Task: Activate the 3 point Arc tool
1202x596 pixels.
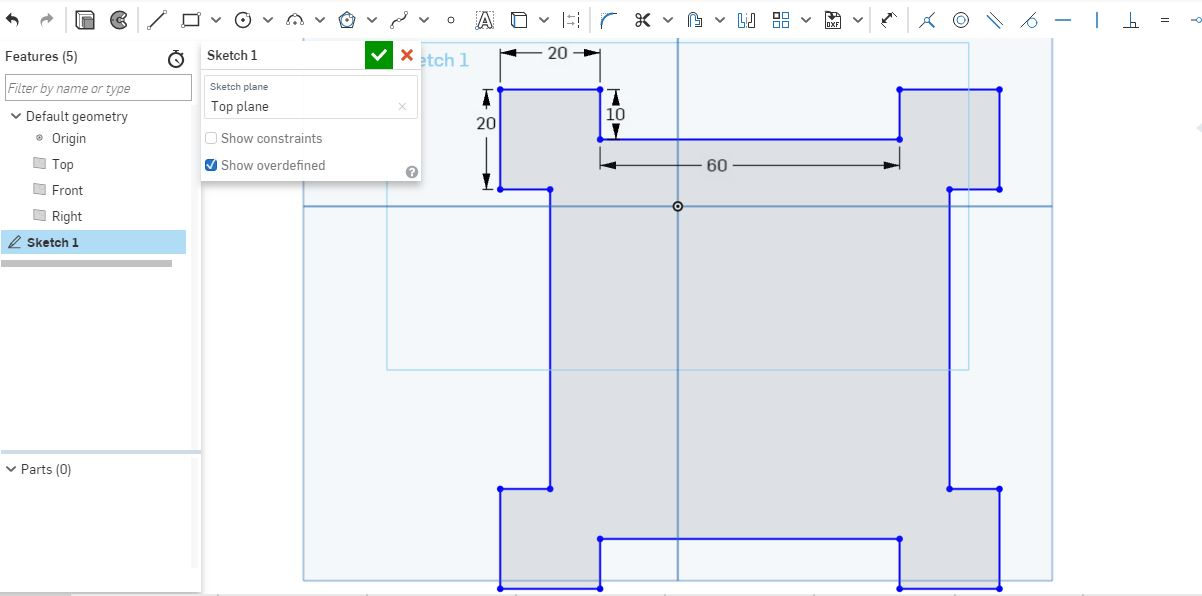Action: [x=294, y=20]
